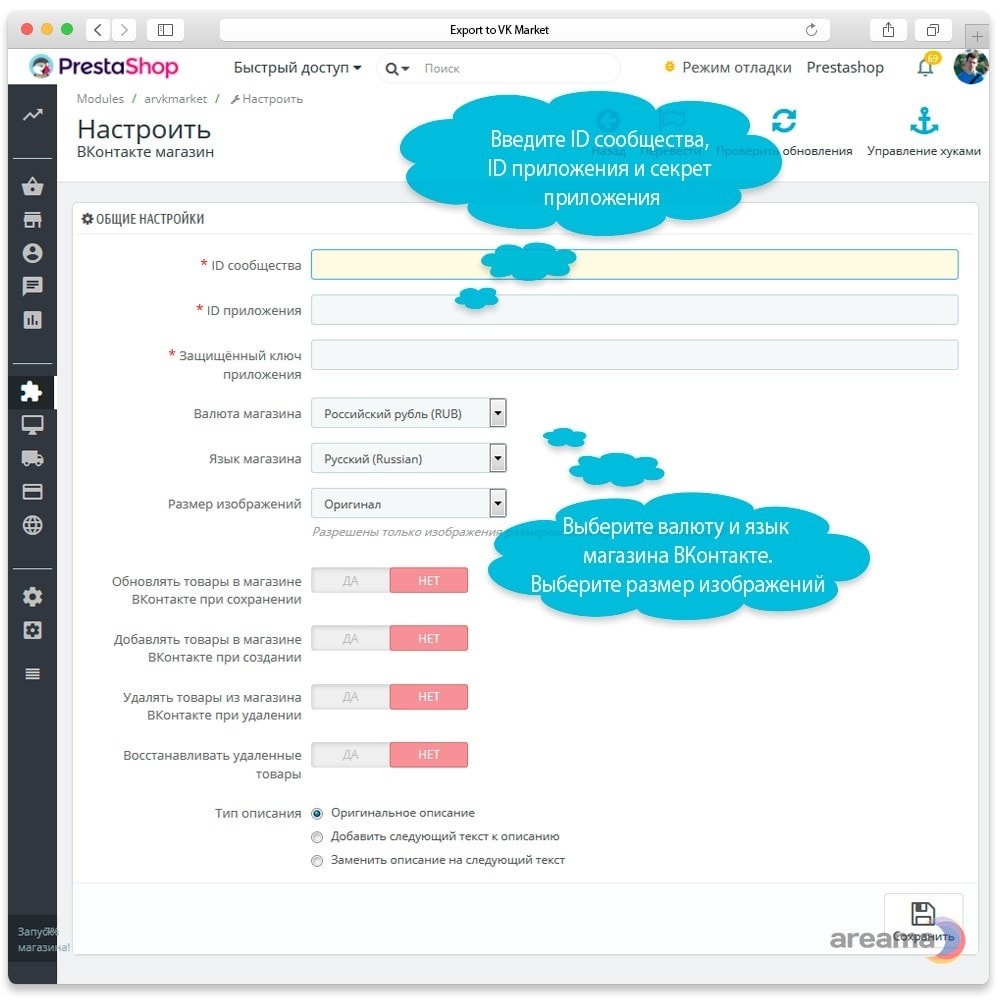Open Customer Service chat icon in sidebar
1000x1000 pixels.
33,286
